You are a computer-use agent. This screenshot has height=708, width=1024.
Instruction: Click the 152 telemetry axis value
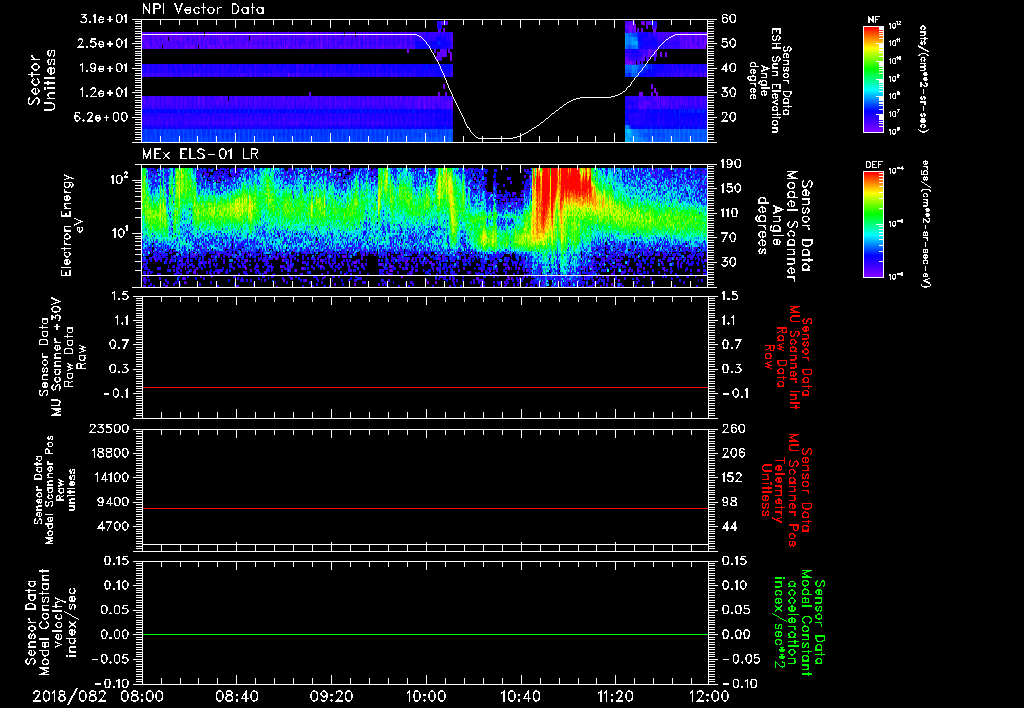point(733,477)
